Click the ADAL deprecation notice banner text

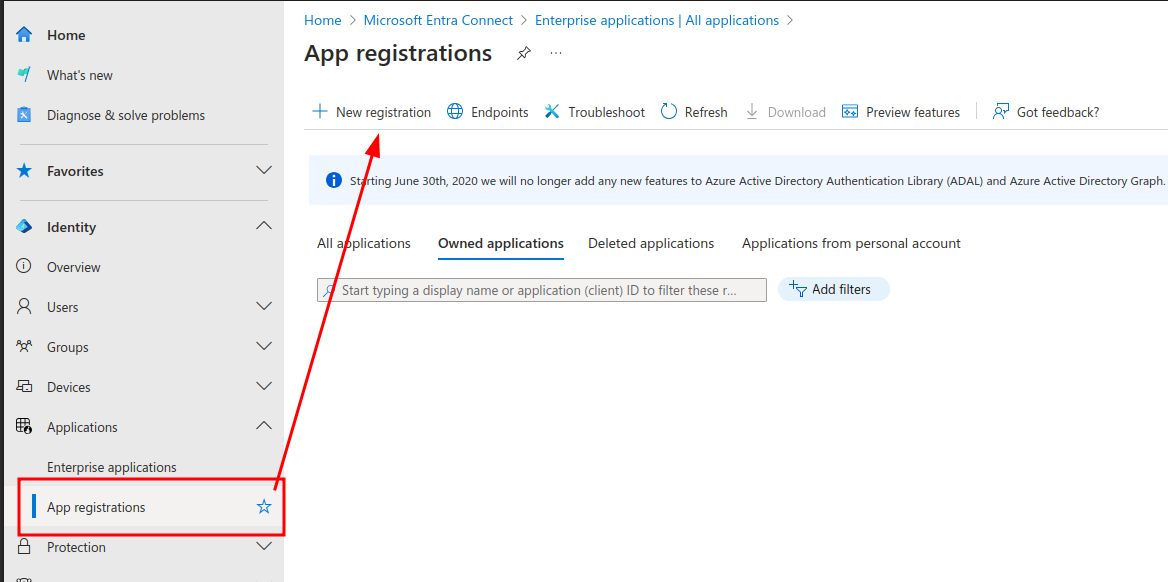[x=757, y=180]
